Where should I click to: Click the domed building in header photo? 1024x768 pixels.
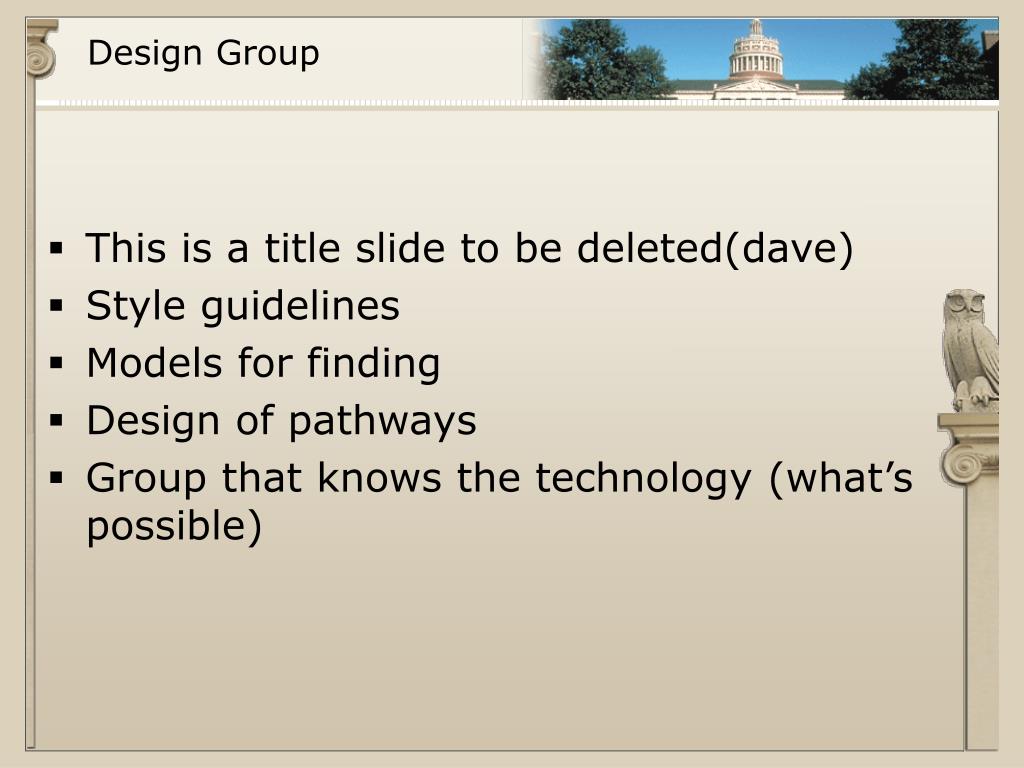(x=755, y=64)
